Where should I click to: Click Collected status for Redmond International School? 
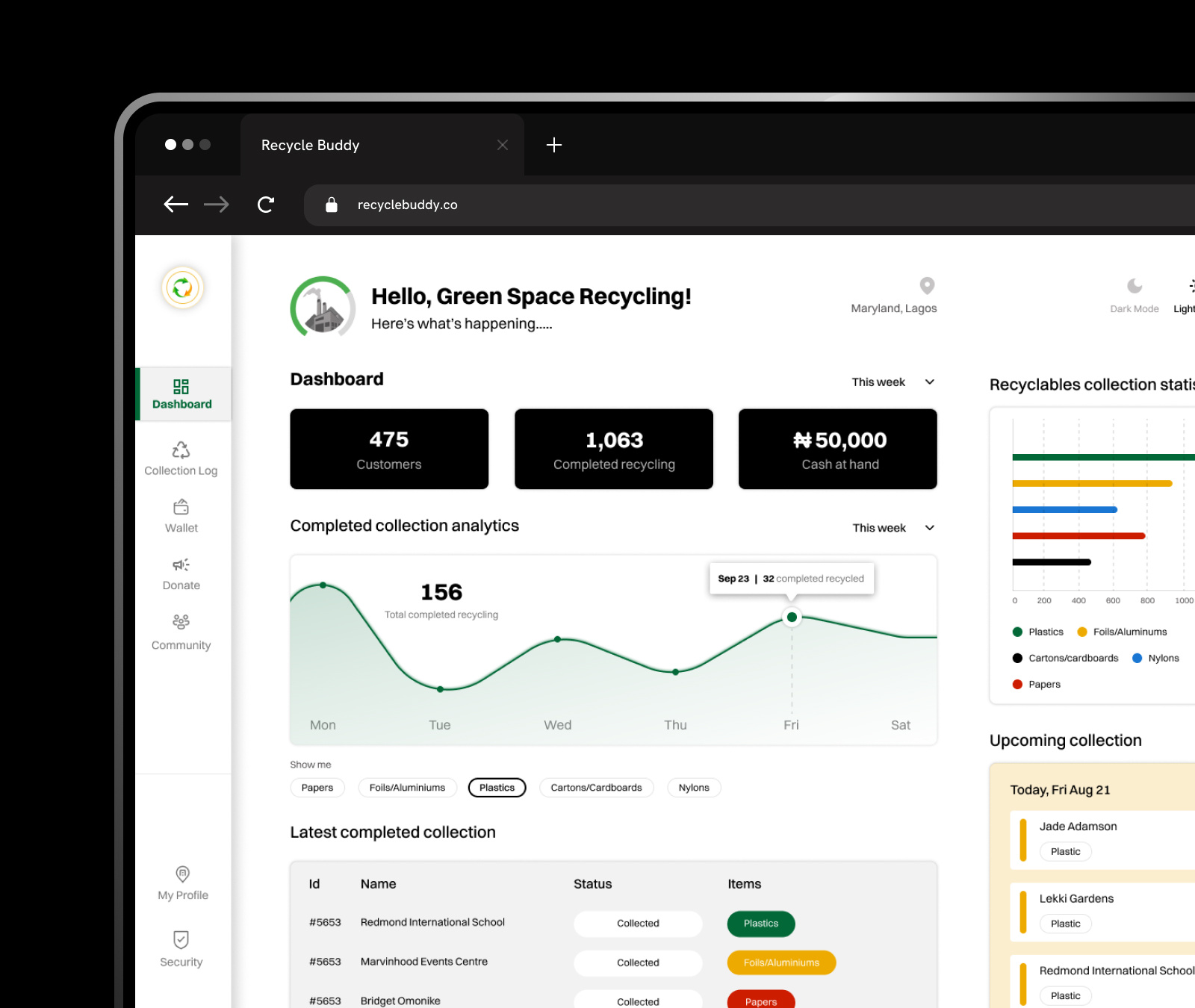tap(638, 924)
